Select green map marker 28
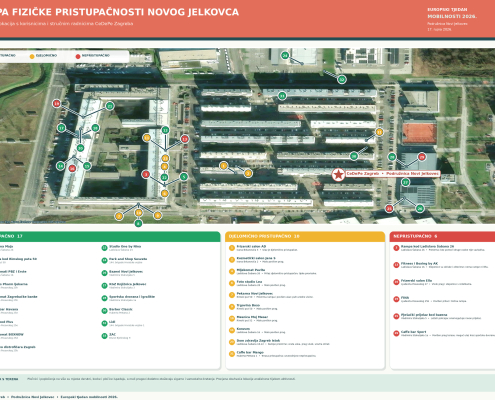This screenshot has height=400, width=495. tap(392, 157)
